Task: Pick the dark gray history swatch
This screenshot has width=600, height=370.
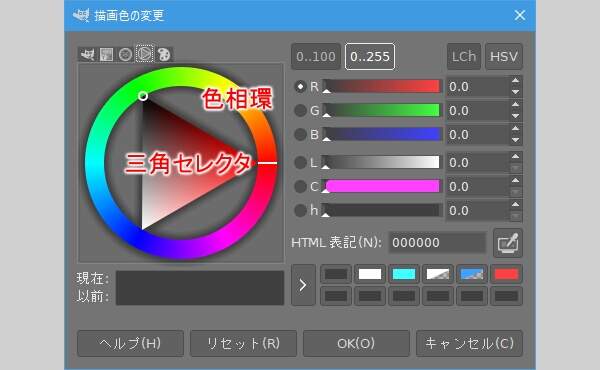Action: point(336,274)
